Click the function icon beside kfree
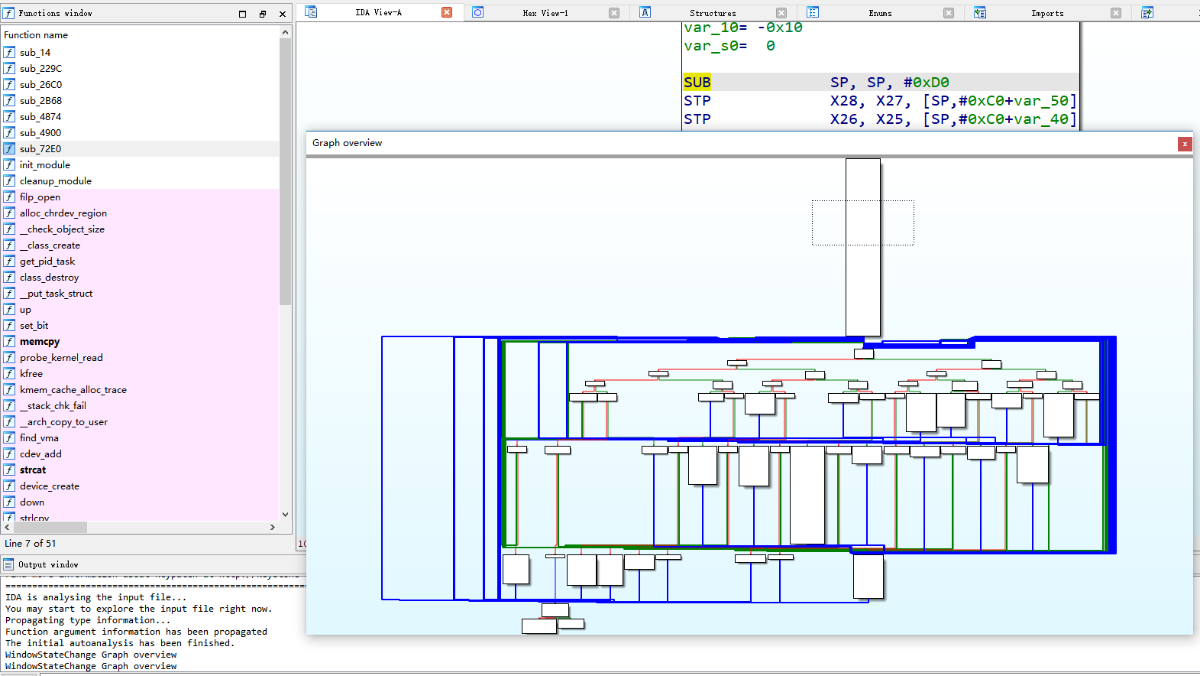 click(9, 374)
